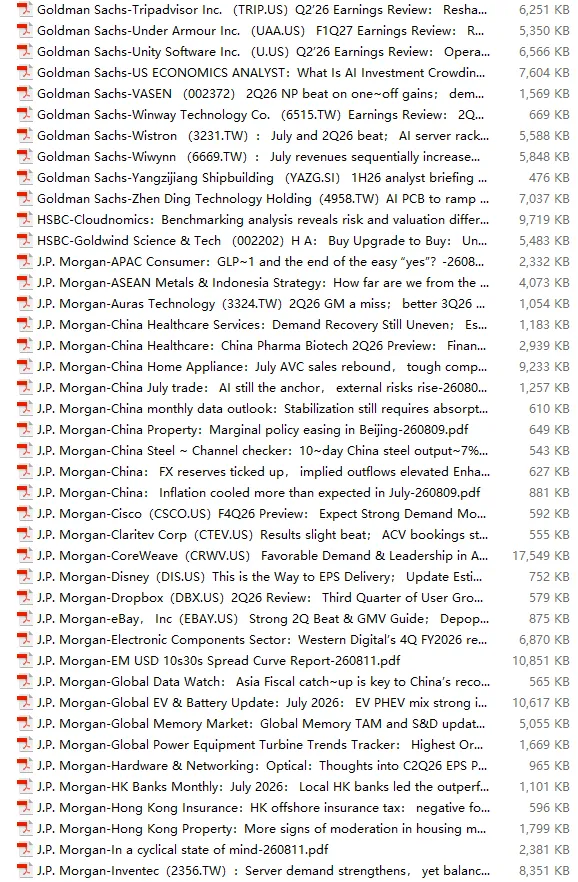The height and width of the screenshot is (882, 578).
Task: Click PDF icon of US ECONOMICS ANALYST file
Action: click(x=25, y=73)
